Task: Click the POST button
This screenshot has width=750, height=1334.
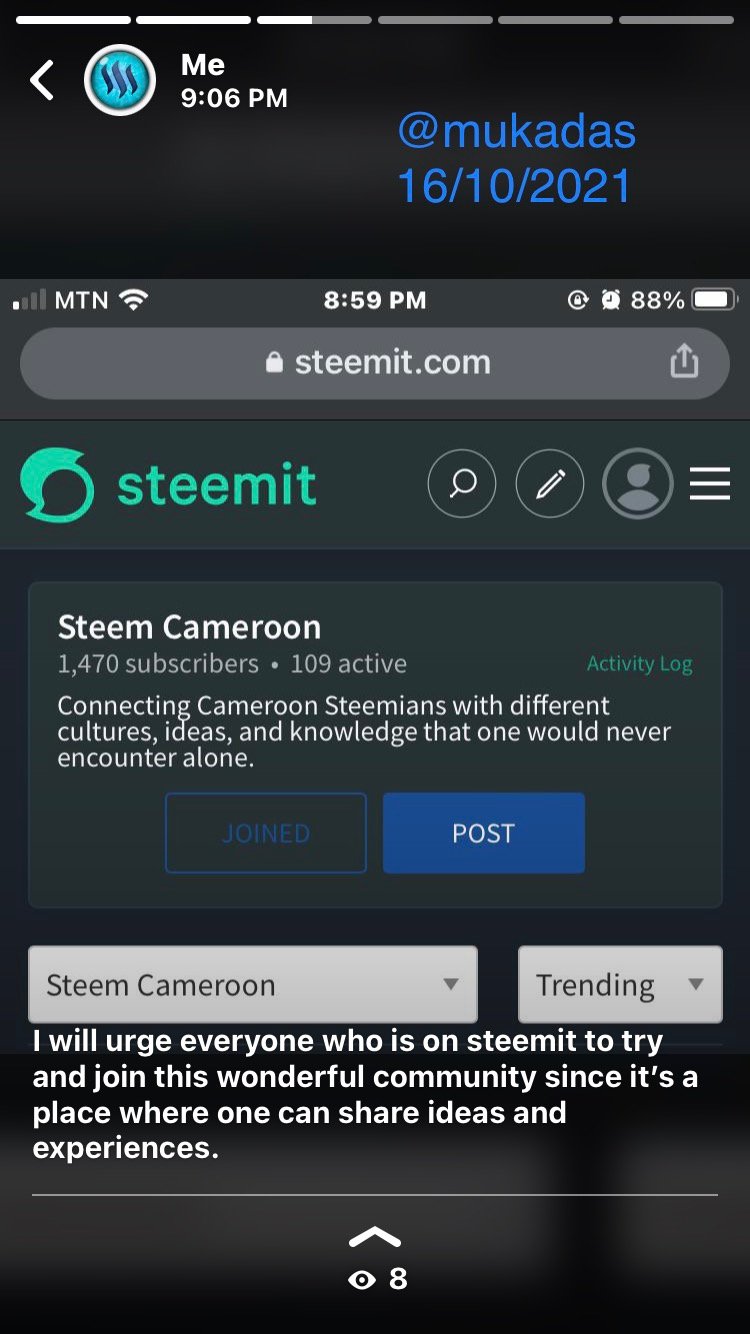Action: click(x=484, y=833)
